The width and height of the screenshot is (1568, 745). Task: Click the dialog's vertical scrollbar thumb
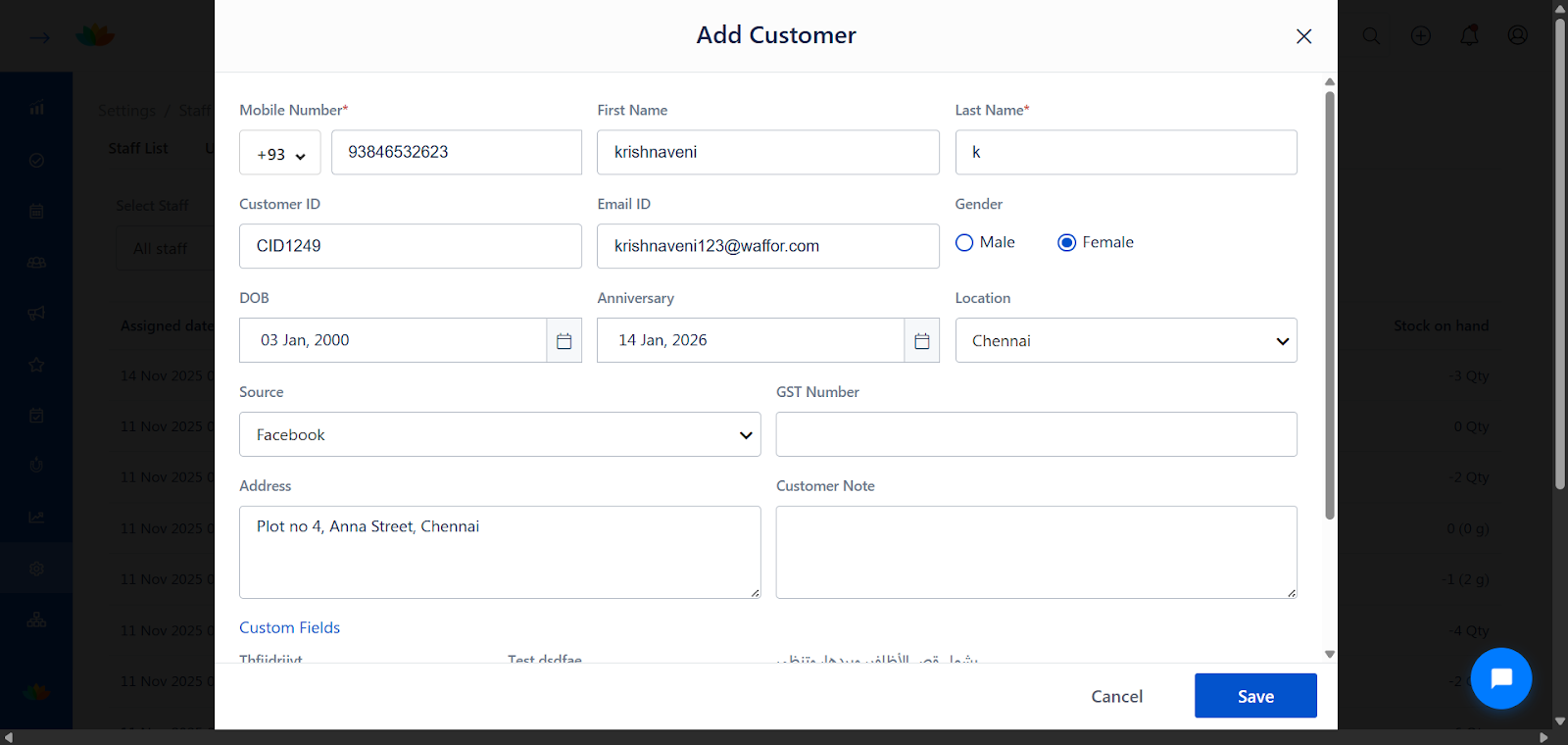point(1330,305)
